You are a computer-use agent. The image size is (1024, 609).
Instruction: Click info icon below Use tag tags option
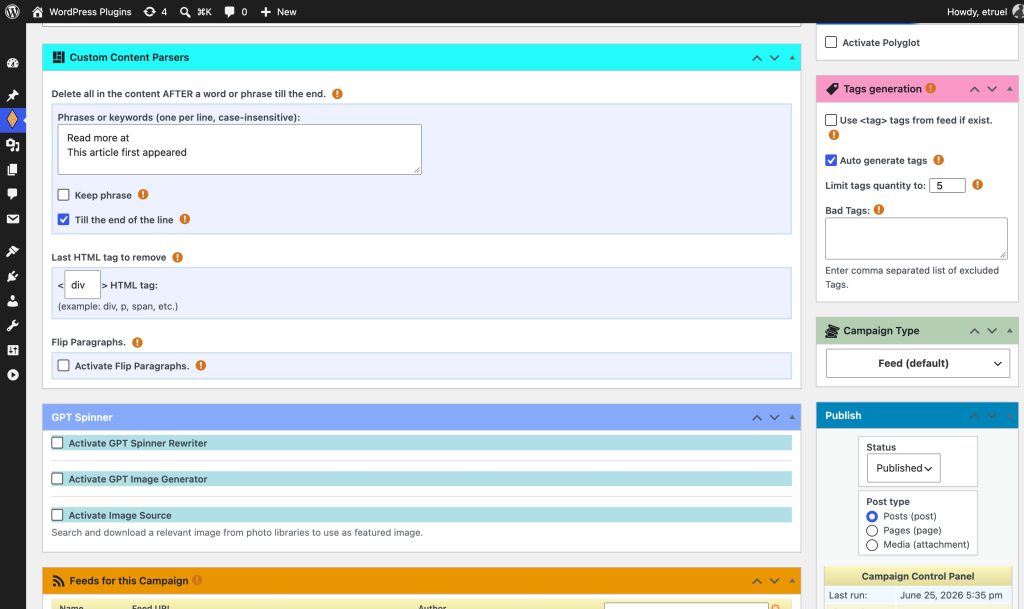[x=834, y=135]
